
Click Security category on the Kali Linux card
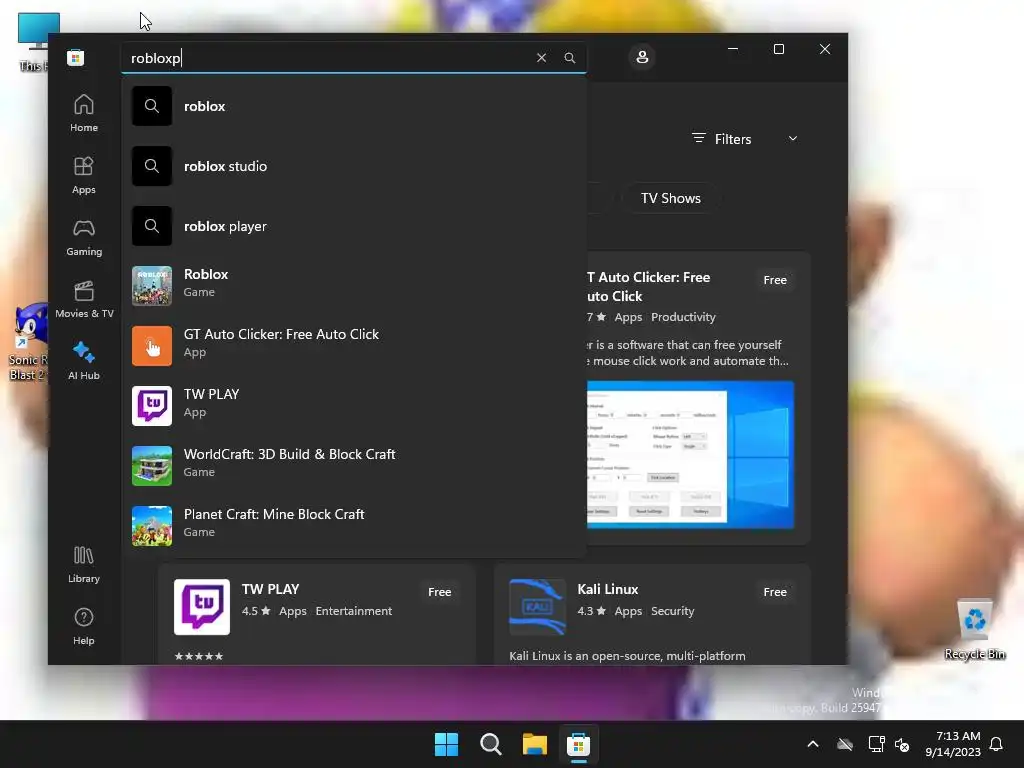pos(672,611)
